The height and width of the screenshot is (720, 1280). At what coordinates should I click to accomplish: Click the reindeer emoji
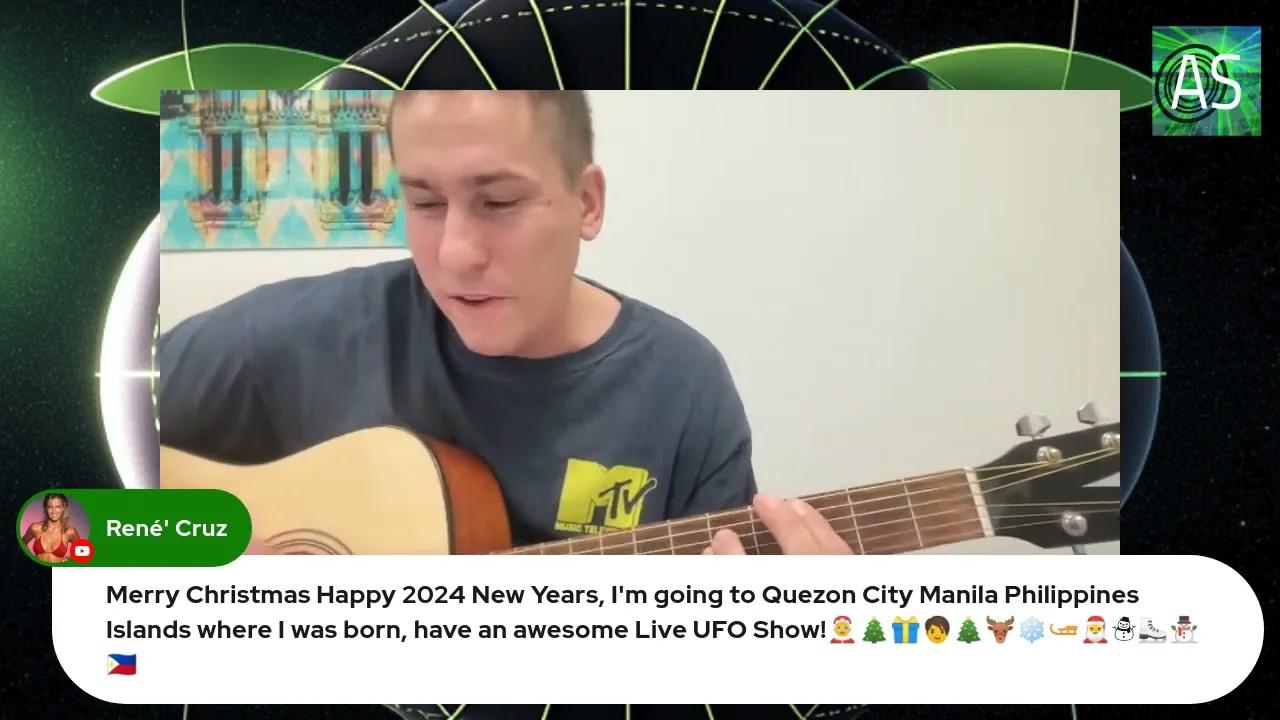(x=999, y=631)
